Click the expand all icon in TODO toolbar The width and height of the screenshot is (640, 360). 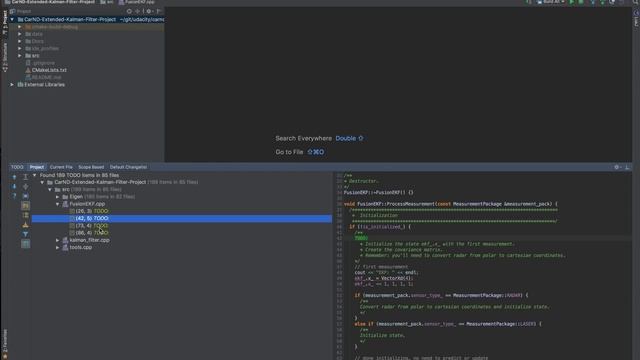point(25,177)
